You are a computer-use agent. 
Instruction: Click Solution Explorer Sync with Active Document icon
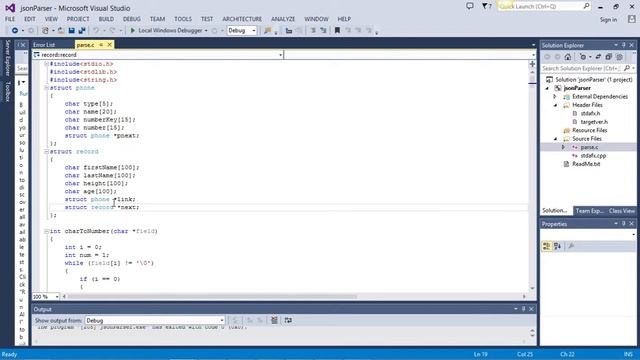(598, 57)
